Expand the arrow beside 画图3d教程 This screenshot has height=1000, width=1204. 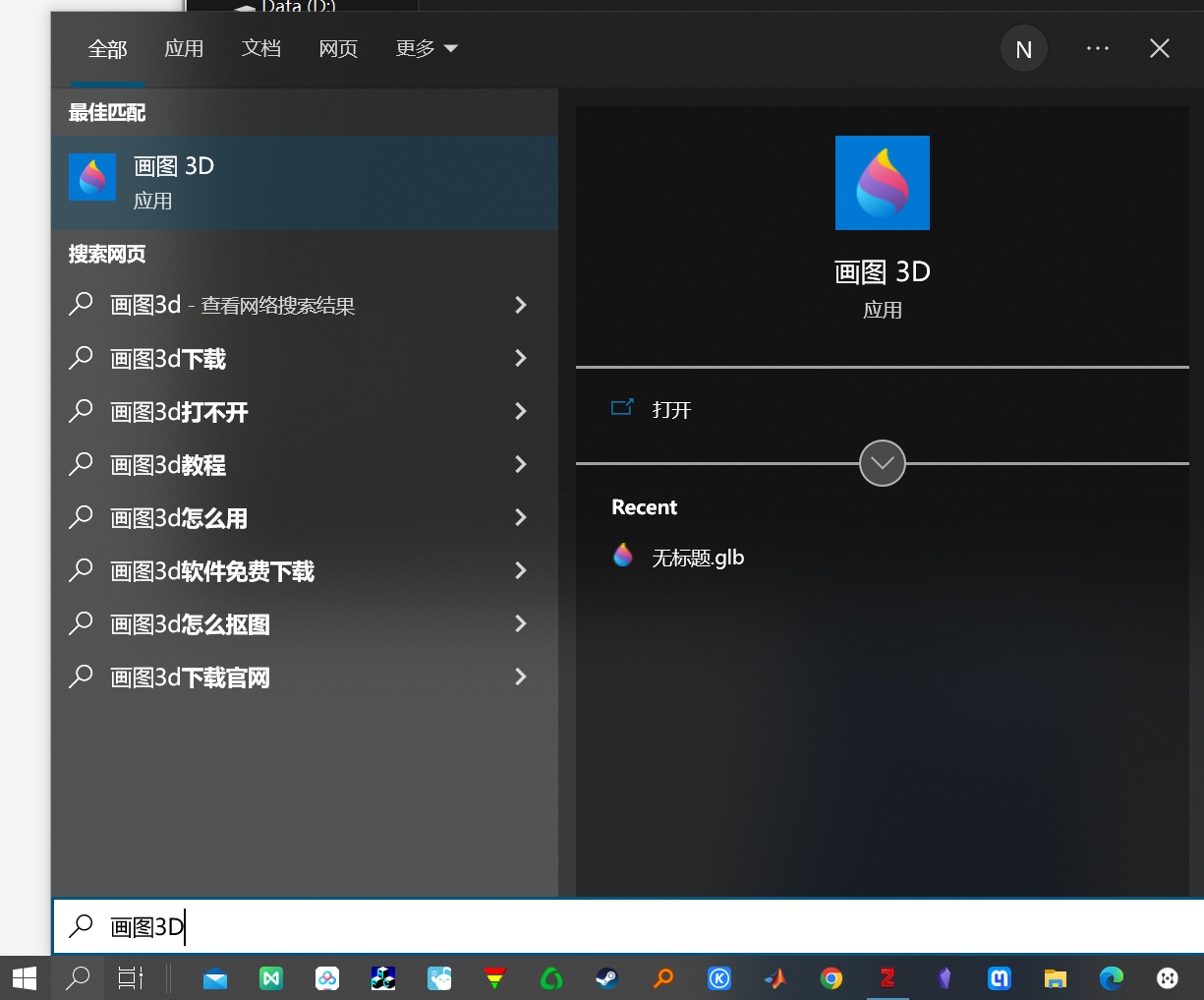(521, 464)
